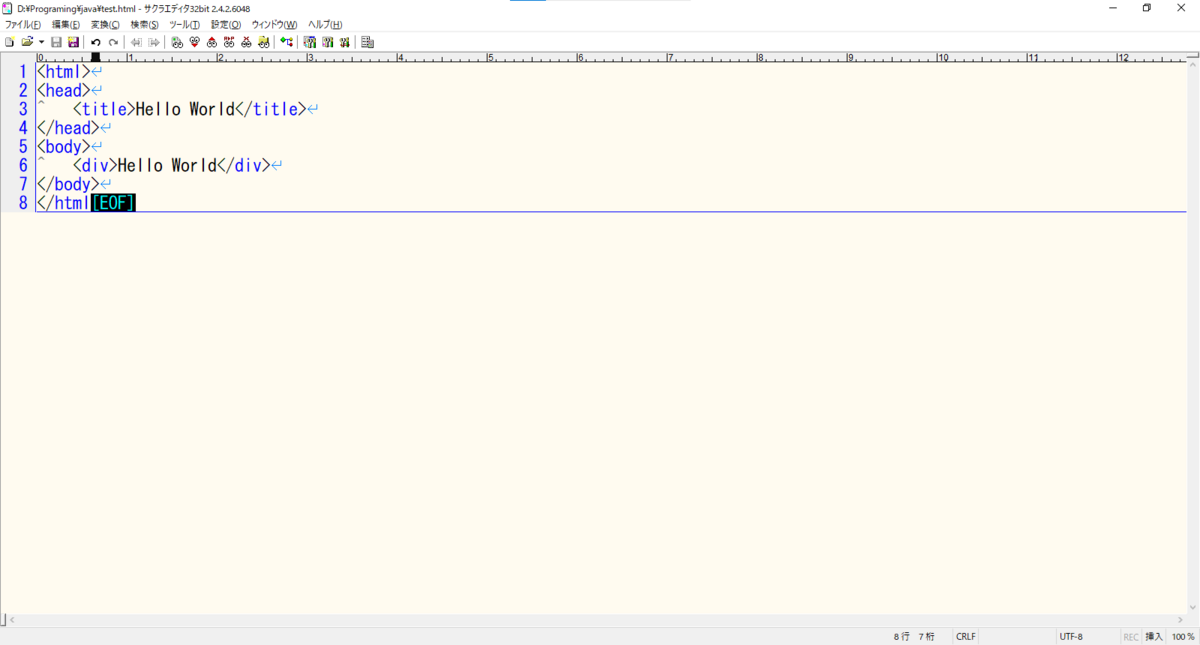
Task: Click line number 3 in gutter
Action: pyautogui.click(x=23, y=109)
